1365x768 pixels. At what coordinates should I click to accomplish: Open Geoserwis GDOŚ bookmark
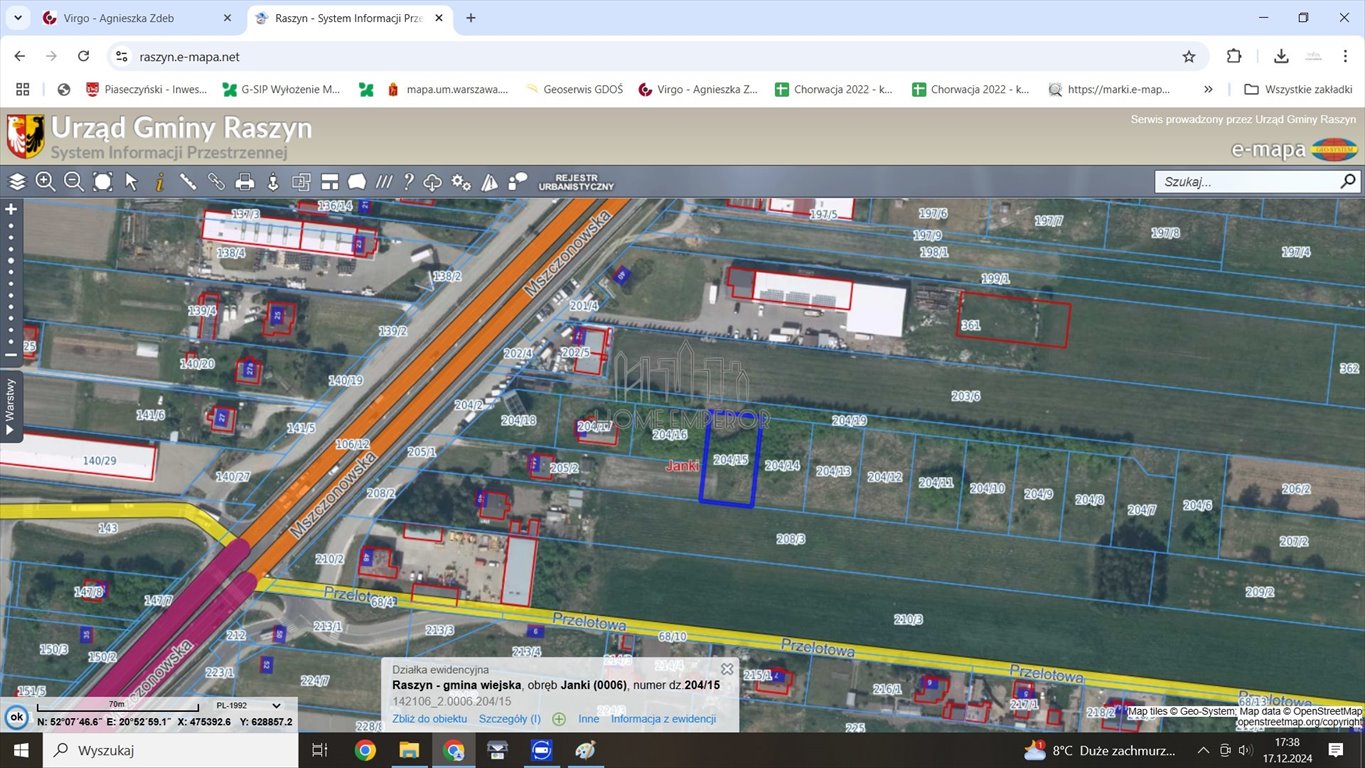point(575,89)
